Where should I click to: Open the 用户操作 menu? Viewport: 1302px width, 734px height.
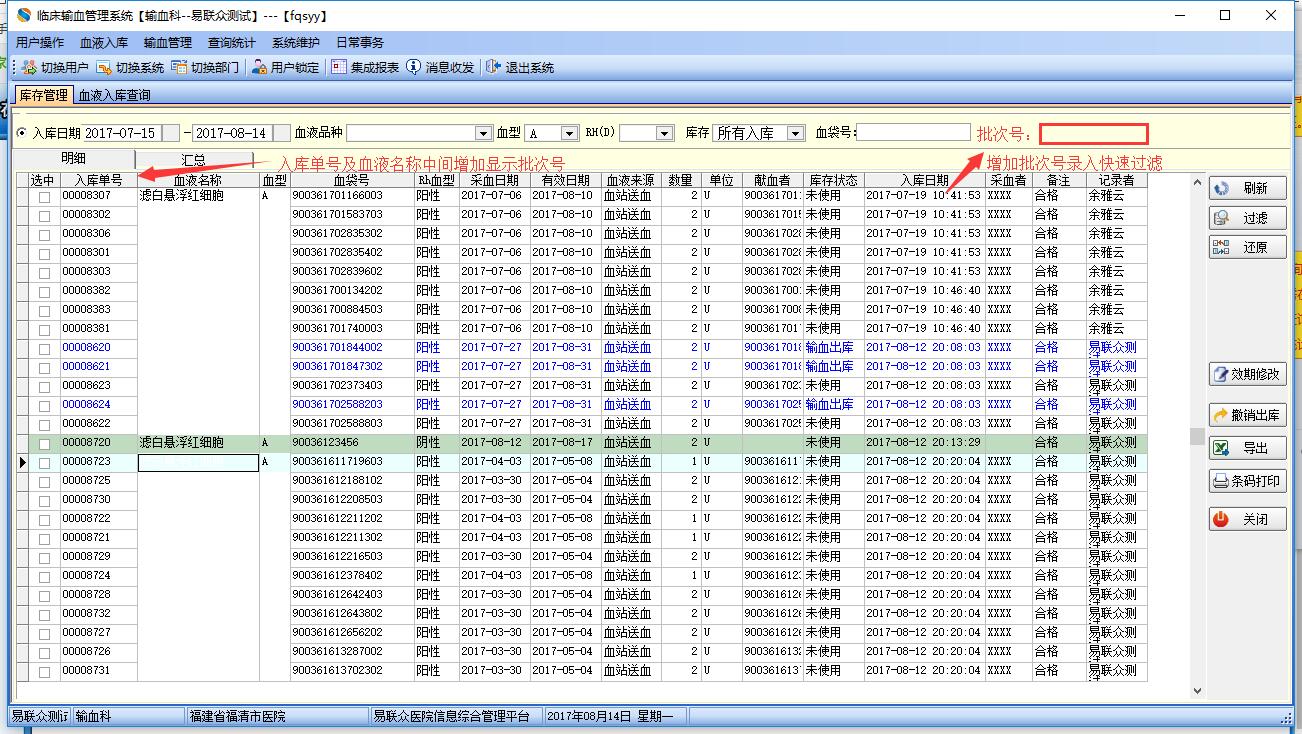tap(40, 43)
